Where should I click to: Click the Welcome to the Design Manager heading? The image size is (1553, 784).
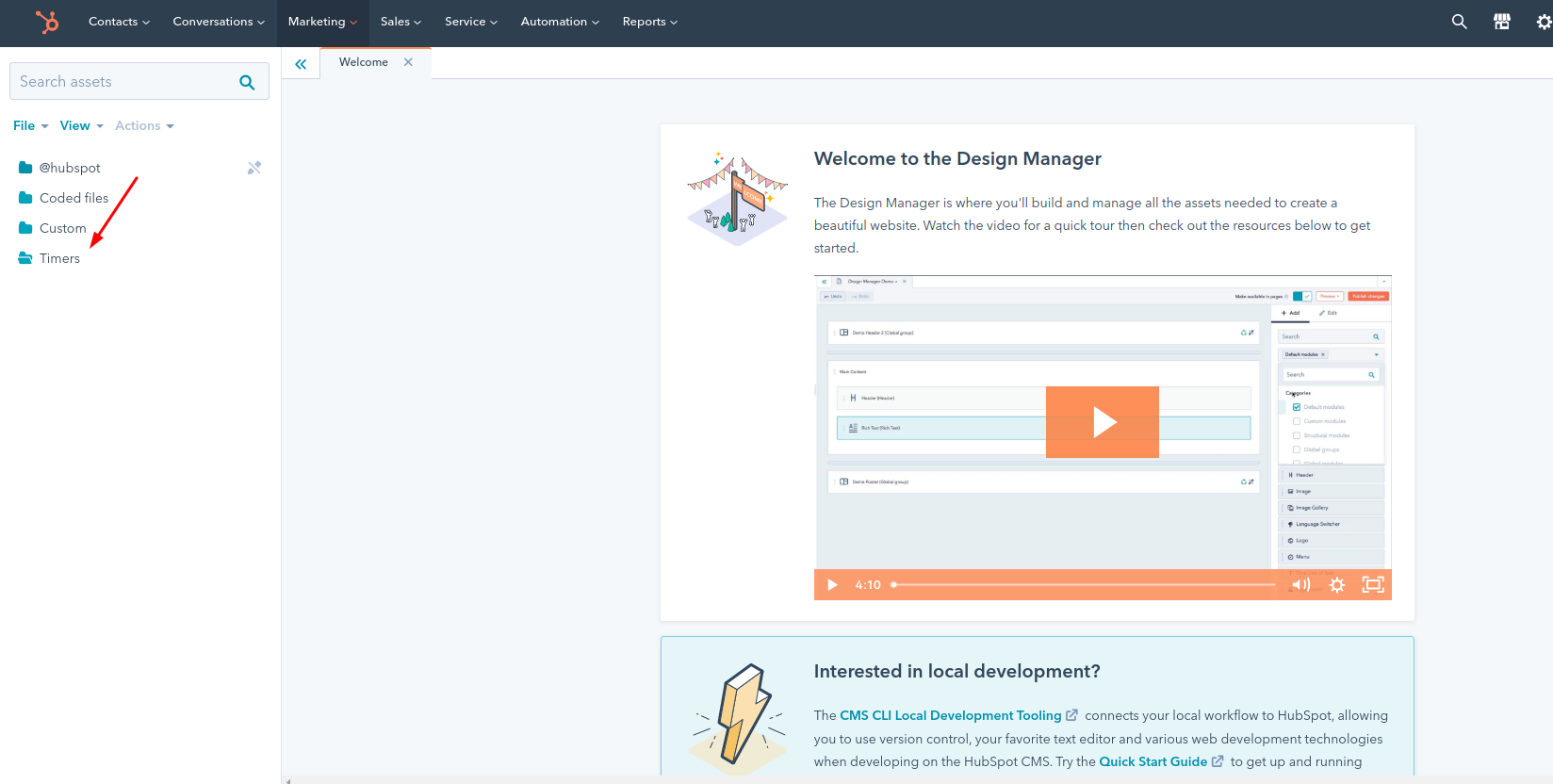coord(957,158)
